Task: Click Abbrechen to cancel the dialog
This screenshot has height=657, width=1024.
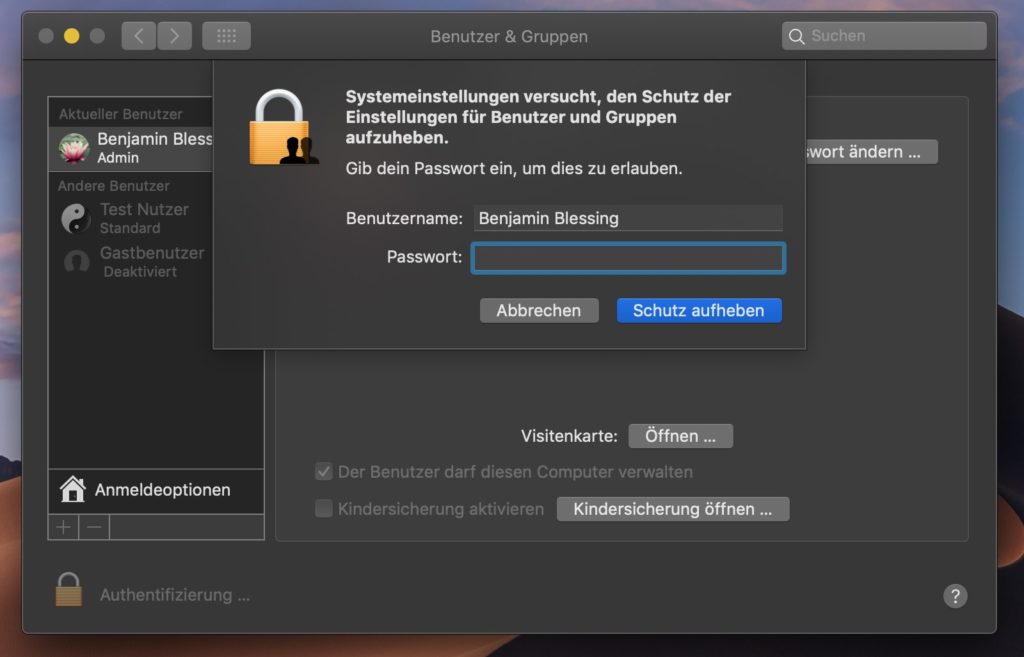Action: click(x=539, y=310)
